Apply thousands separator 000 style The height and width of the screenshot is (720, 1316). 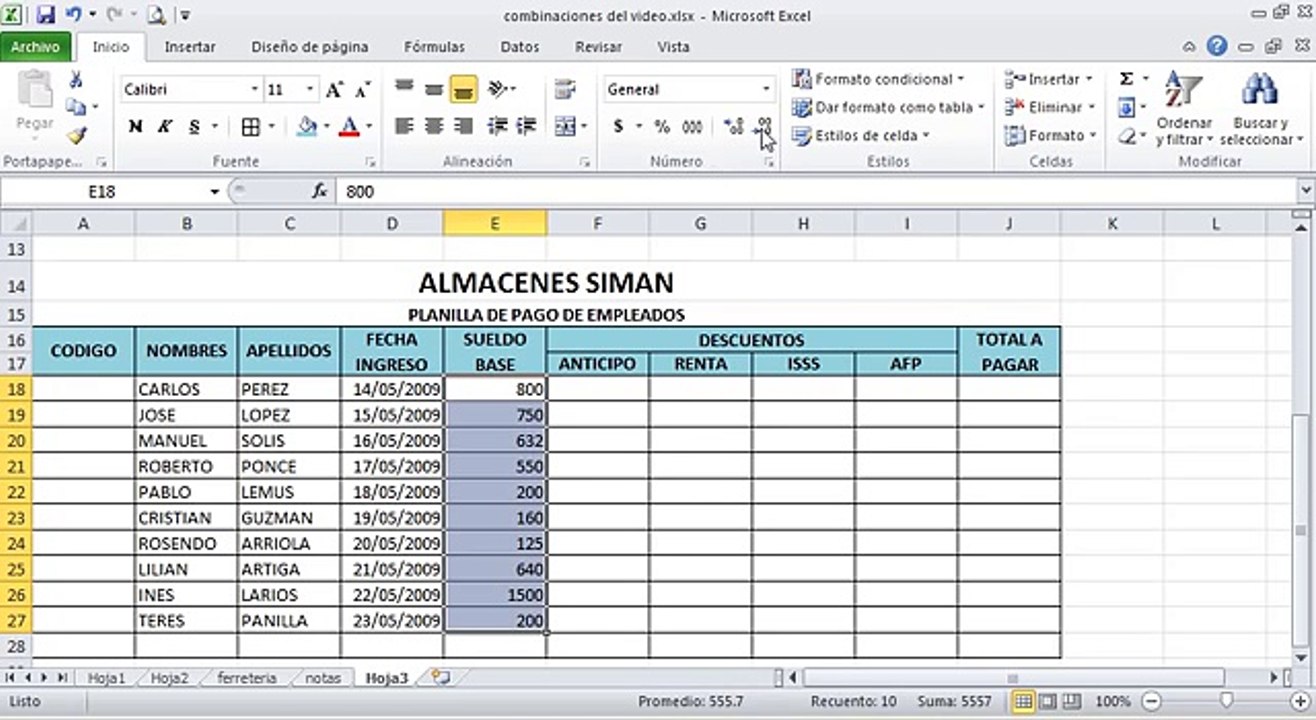pos(692,127)
